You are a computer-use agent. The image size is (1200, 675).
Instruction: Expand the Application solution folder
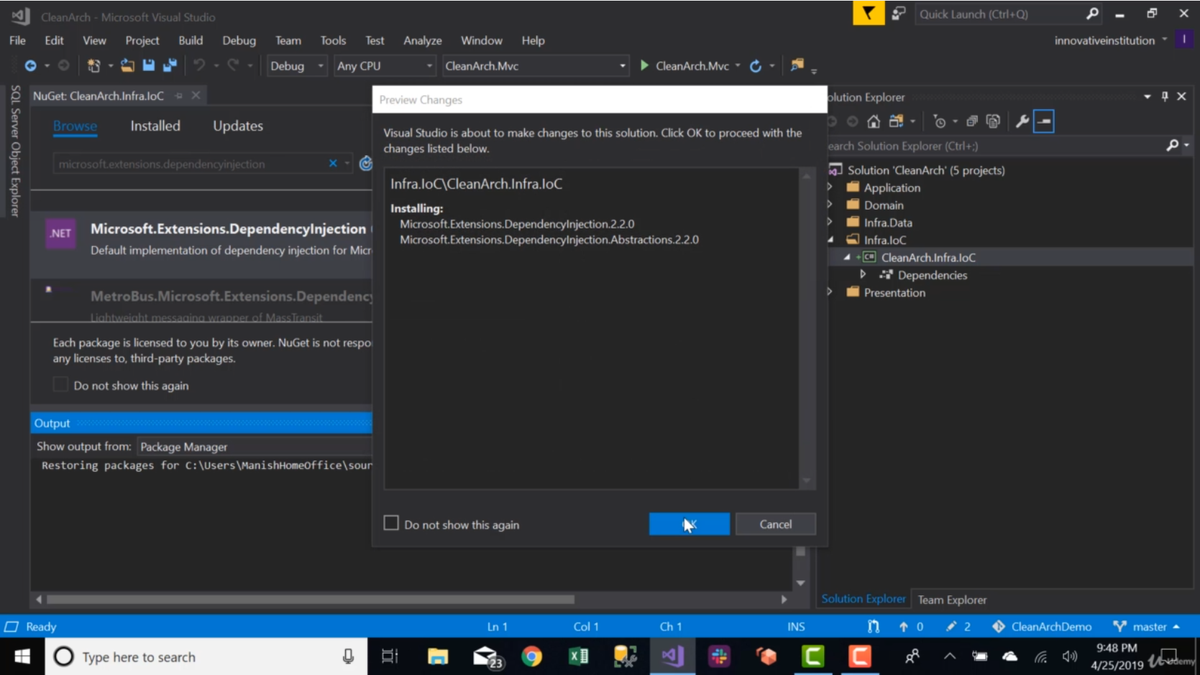pyautogui.click(x=830, y=188)
